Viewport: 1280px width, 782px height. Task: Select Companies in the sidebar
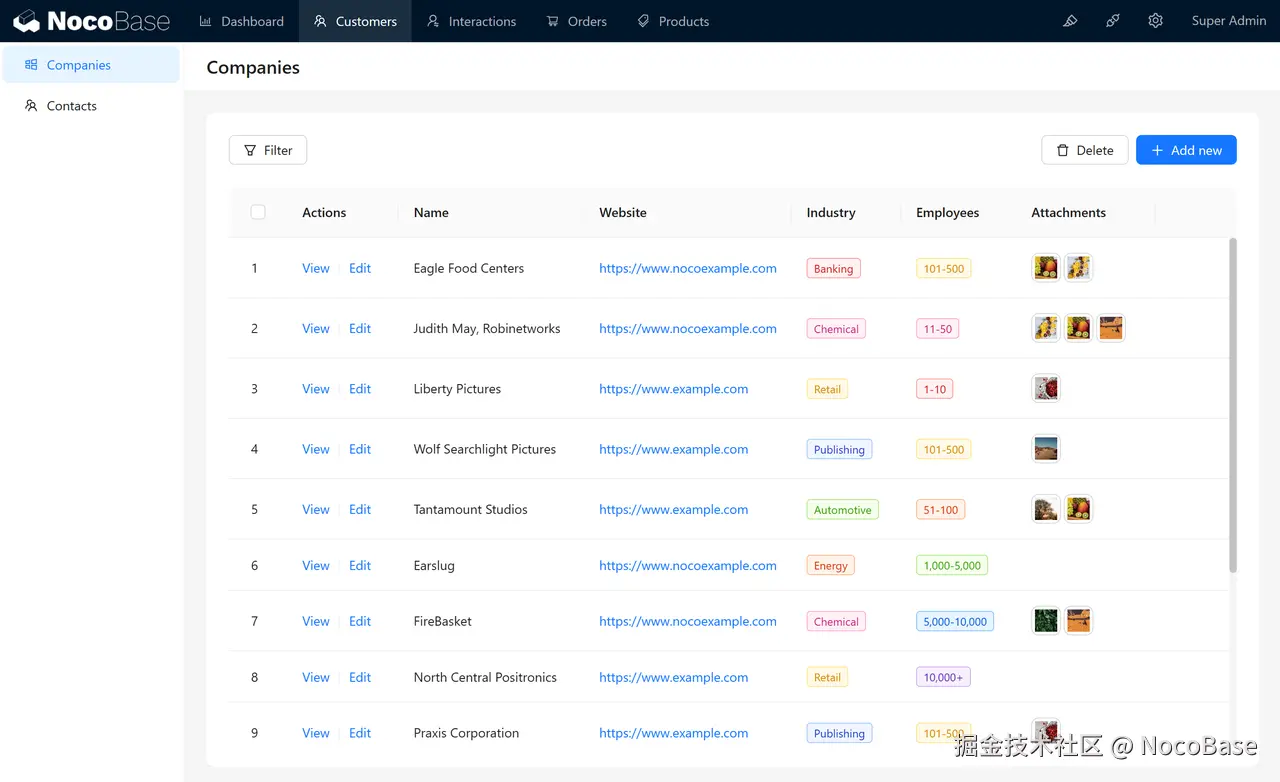click(x=91, y=65)
